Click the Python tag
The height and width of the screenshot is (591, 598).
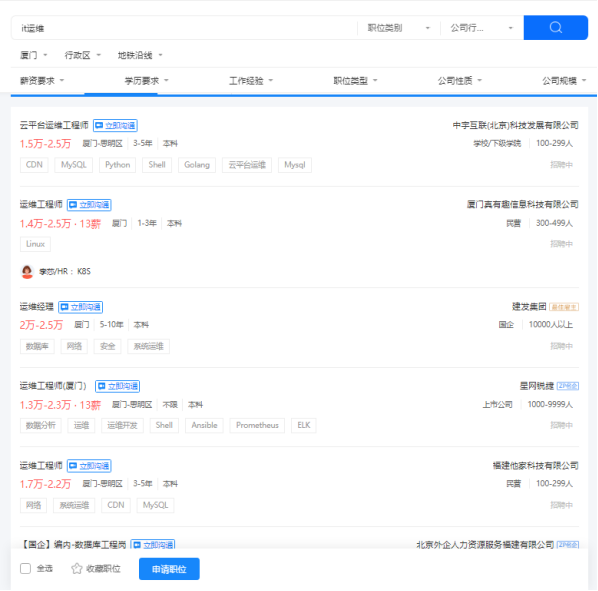(x=117, y=165)
